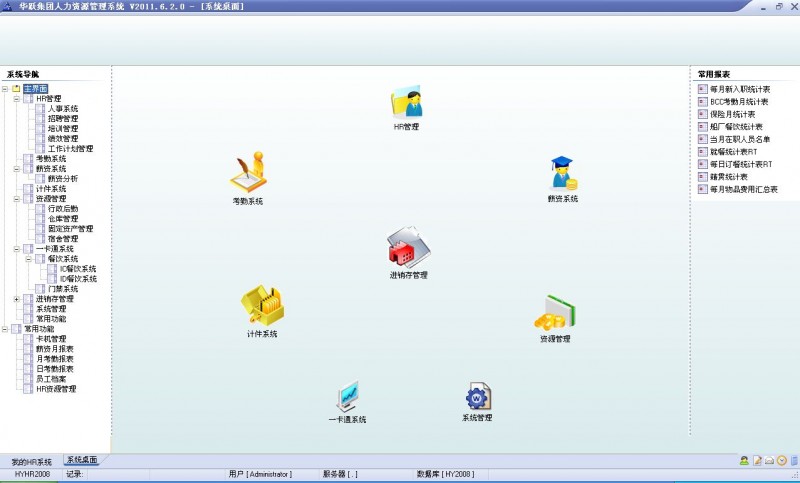Select 人事系统 in the navigation tree

[63, 109]
